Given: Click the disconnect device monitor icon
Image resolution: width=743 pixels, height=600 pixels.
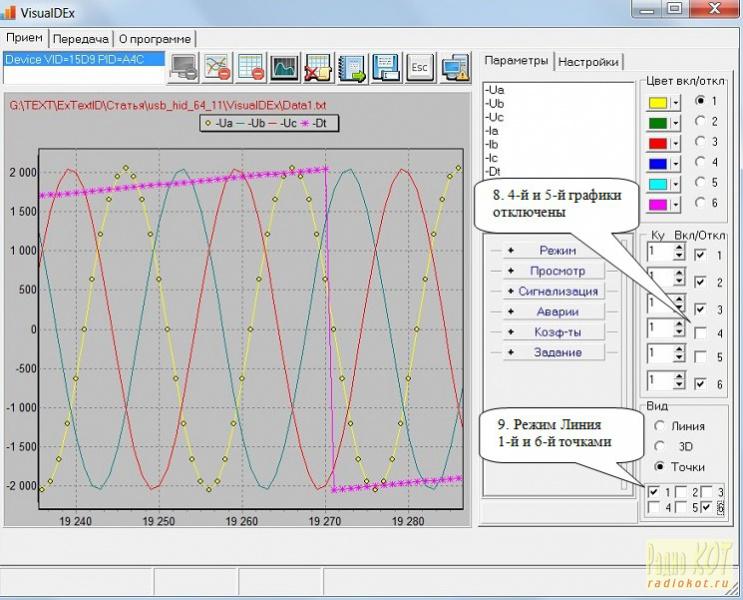Looking at the screenshot, I should (x=185, y=68).
